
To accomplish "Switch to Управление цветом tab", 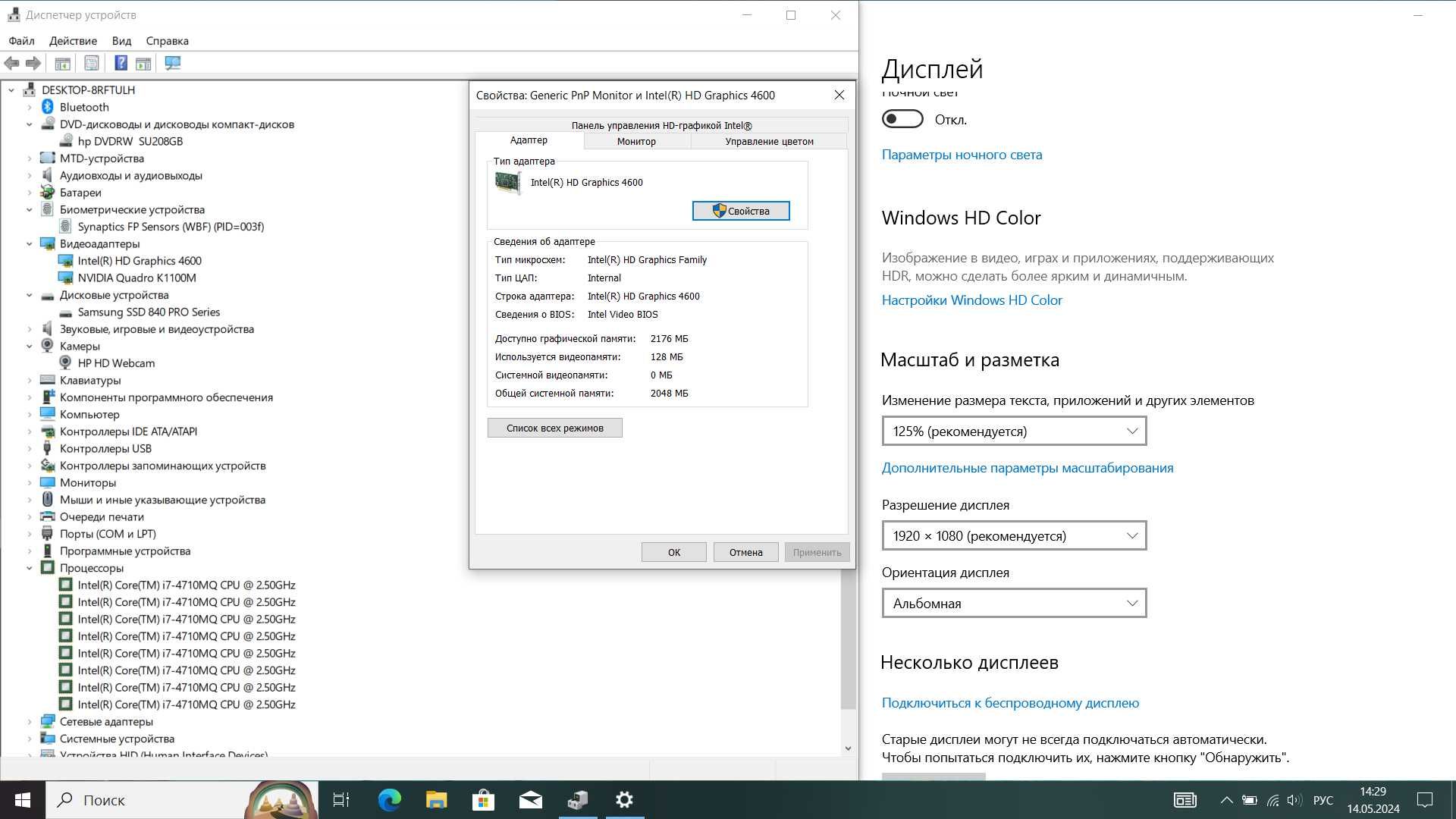I will (769, 141).
